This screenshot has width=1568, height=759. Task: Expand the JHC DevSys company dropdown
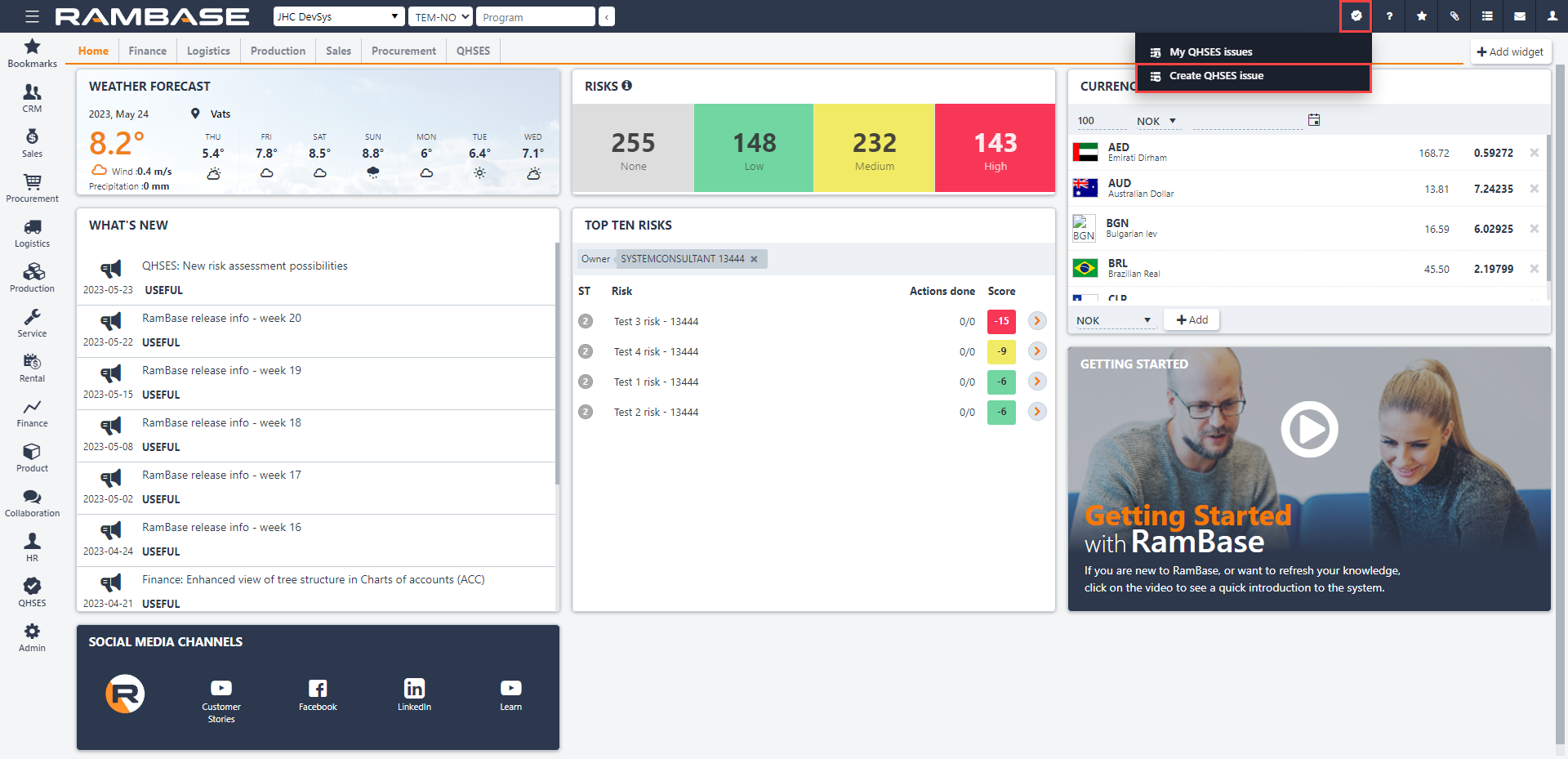pyautogui.click(x=339, y=16)
